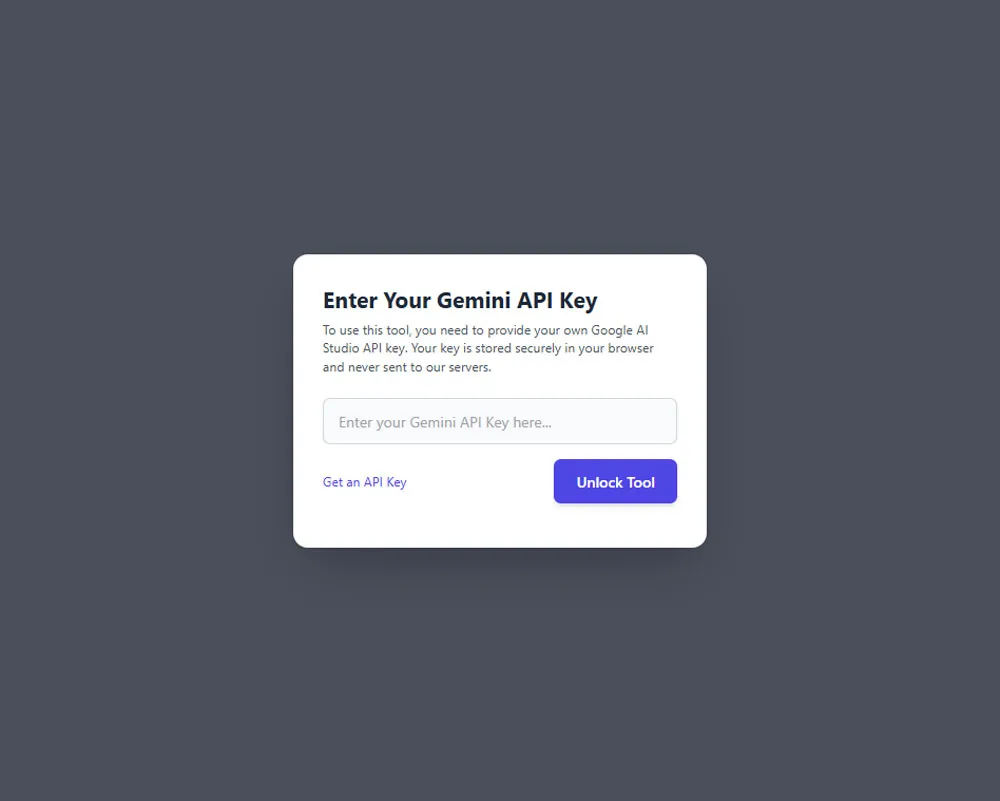1000x801 pixels.
Task: Follow the purple API key link
Action: pyautogui.click(x=364, y=482)
